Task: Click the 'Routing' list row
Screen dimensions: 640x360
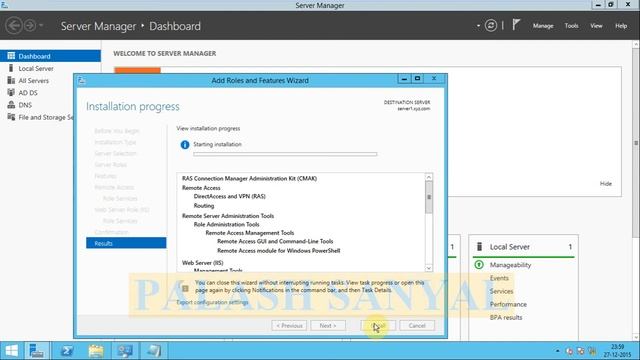Action: (x=204, y=206)
